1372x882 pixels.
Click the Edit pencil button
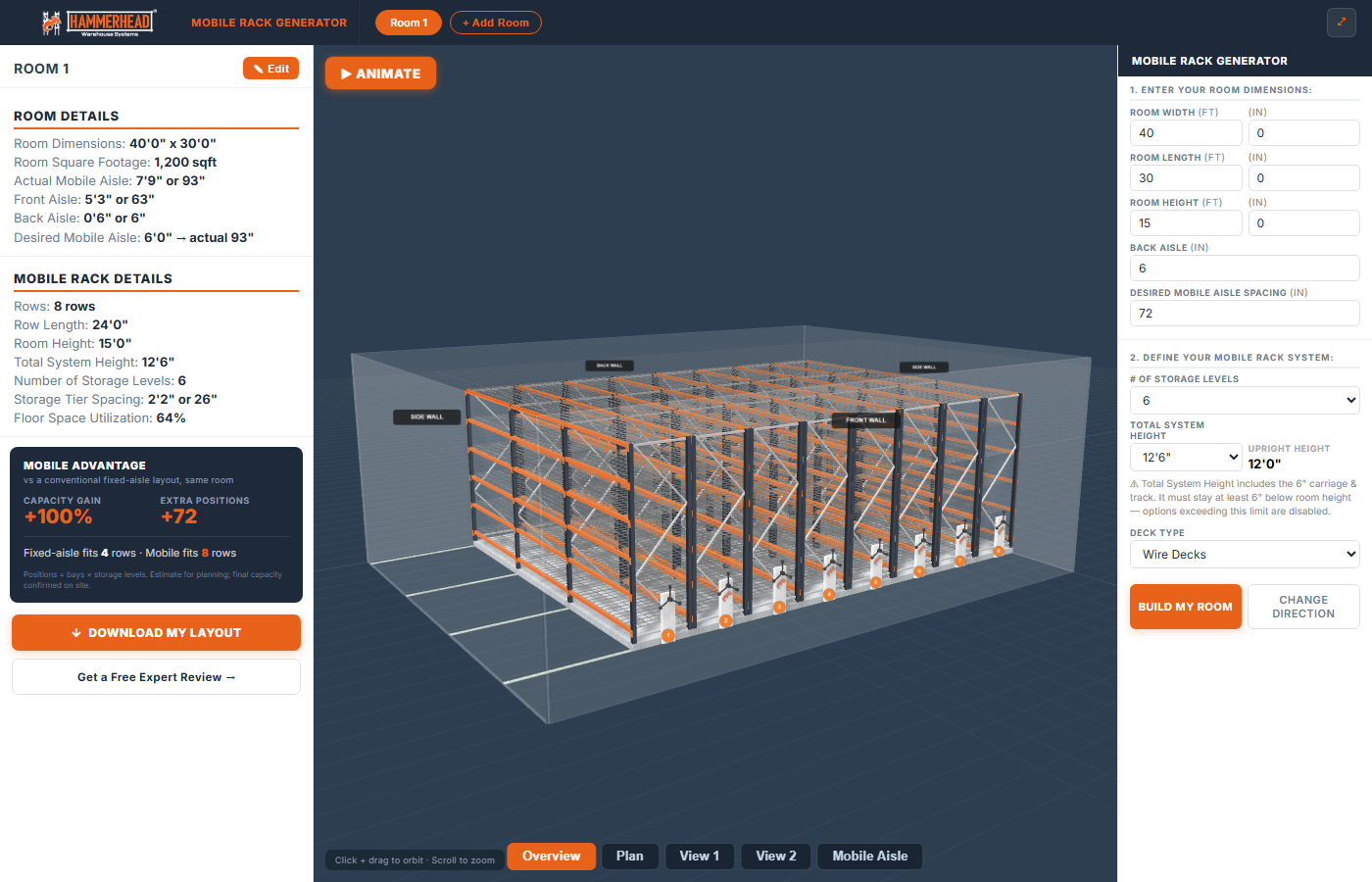coord(270,69)
